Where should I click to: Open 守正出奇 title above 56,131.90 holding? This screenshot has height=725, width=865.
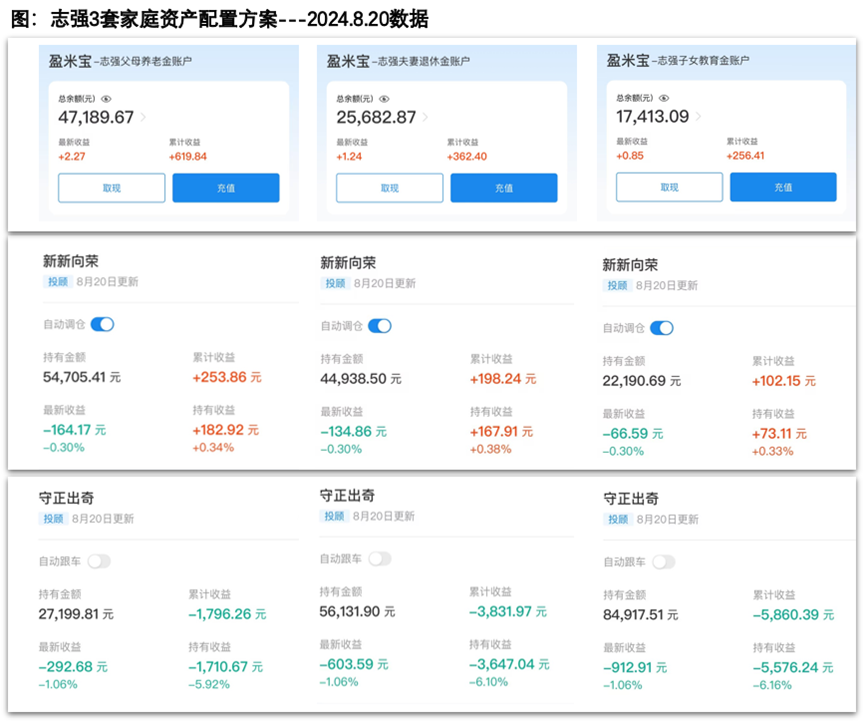[x=347, y=495]
